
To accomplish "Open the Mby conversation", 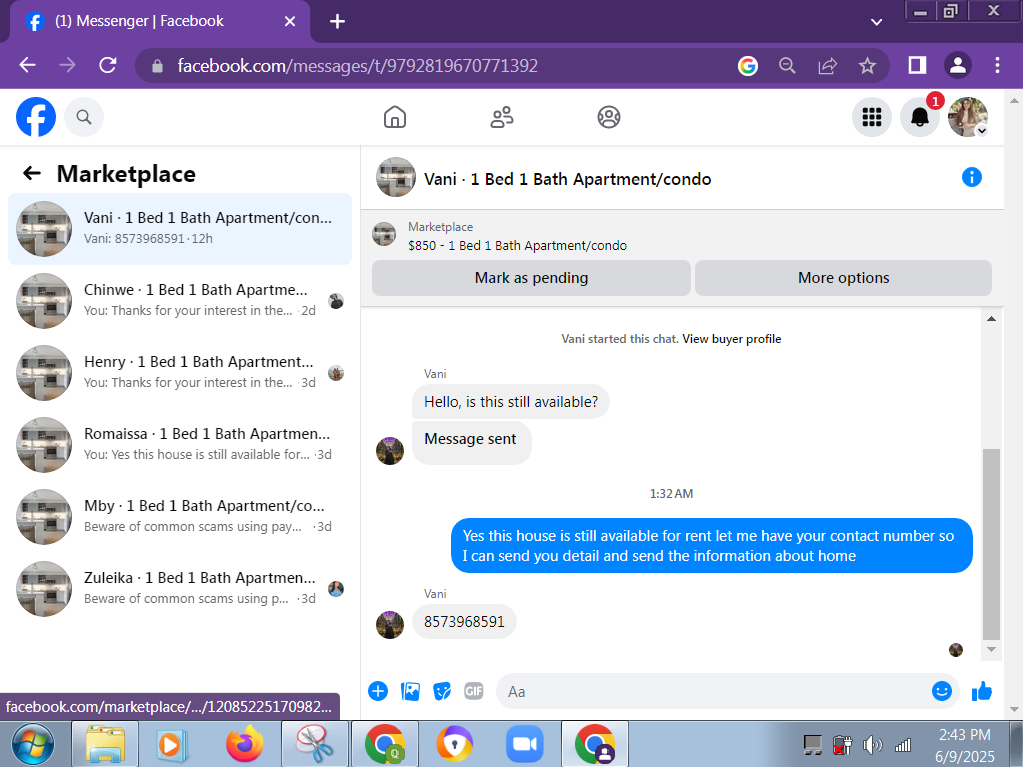I will (x=180, y=517).
